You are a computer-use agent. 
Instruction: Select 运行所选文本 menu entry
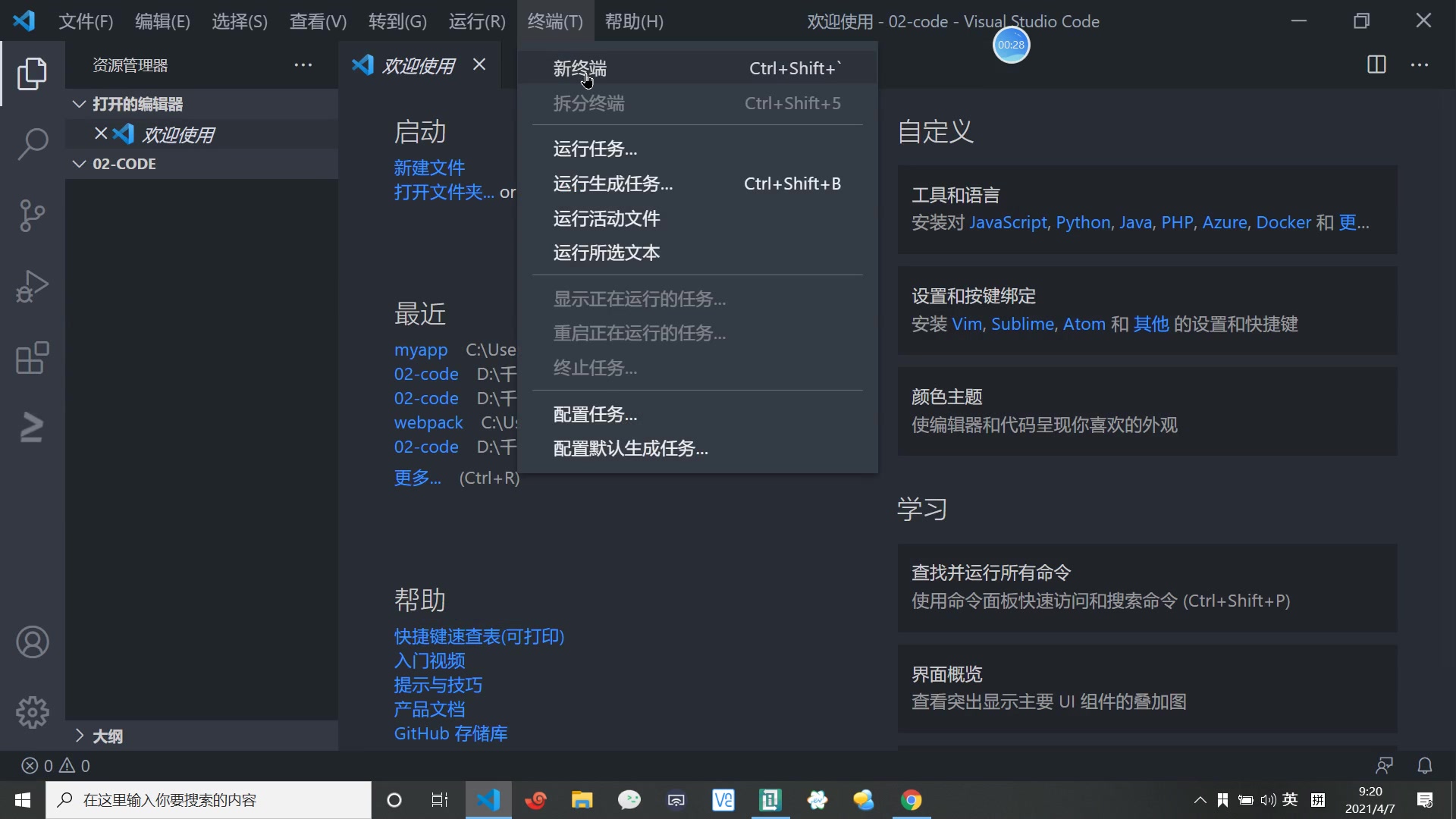click(698, 253)
